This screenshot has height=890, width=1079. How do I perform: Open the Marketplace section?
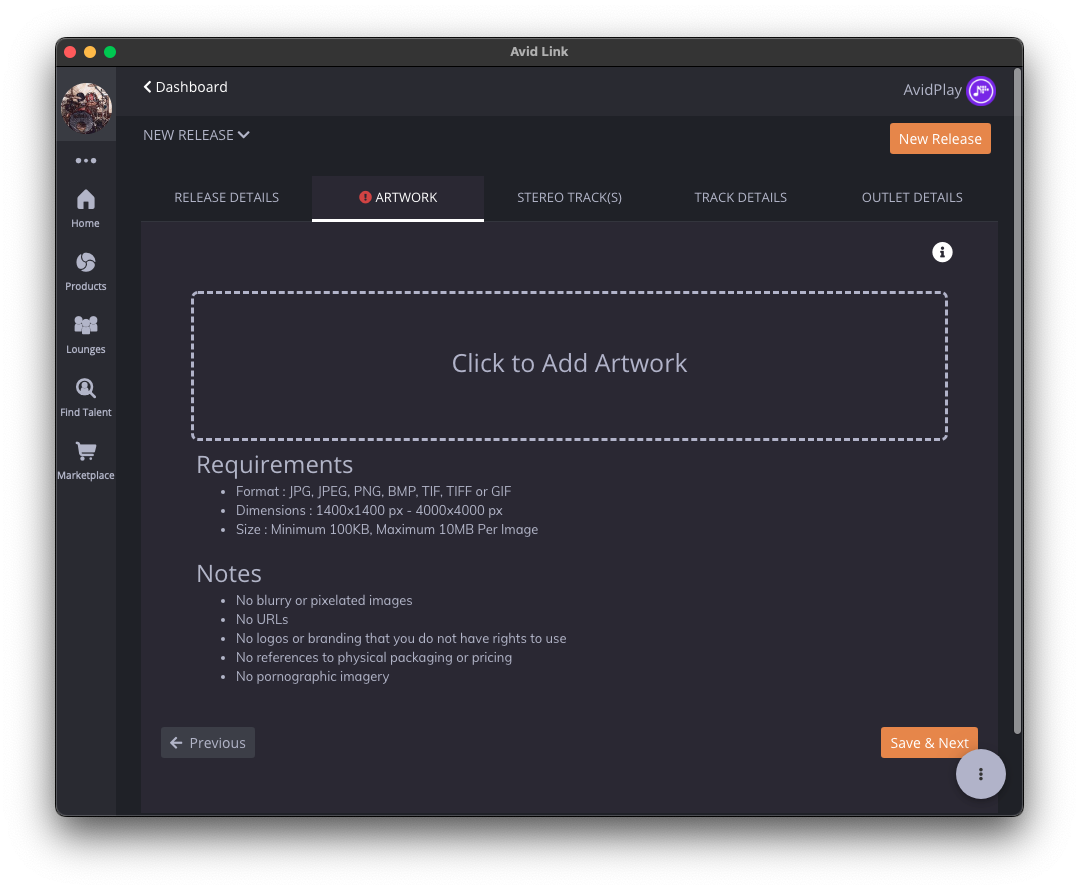tap(85, 457)
